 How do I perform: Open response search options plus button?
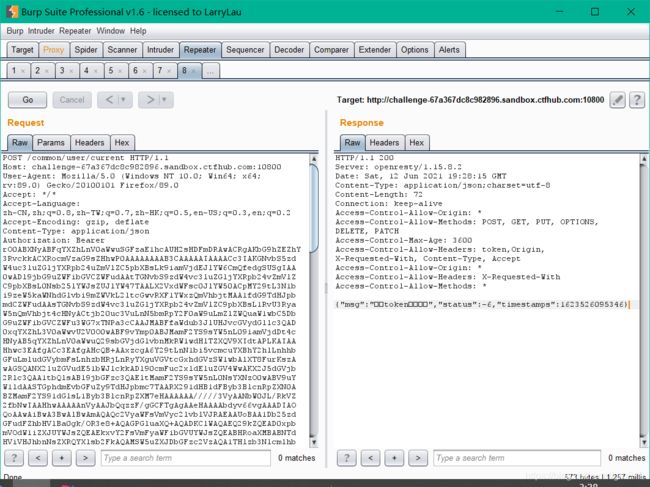click(394, 458)
